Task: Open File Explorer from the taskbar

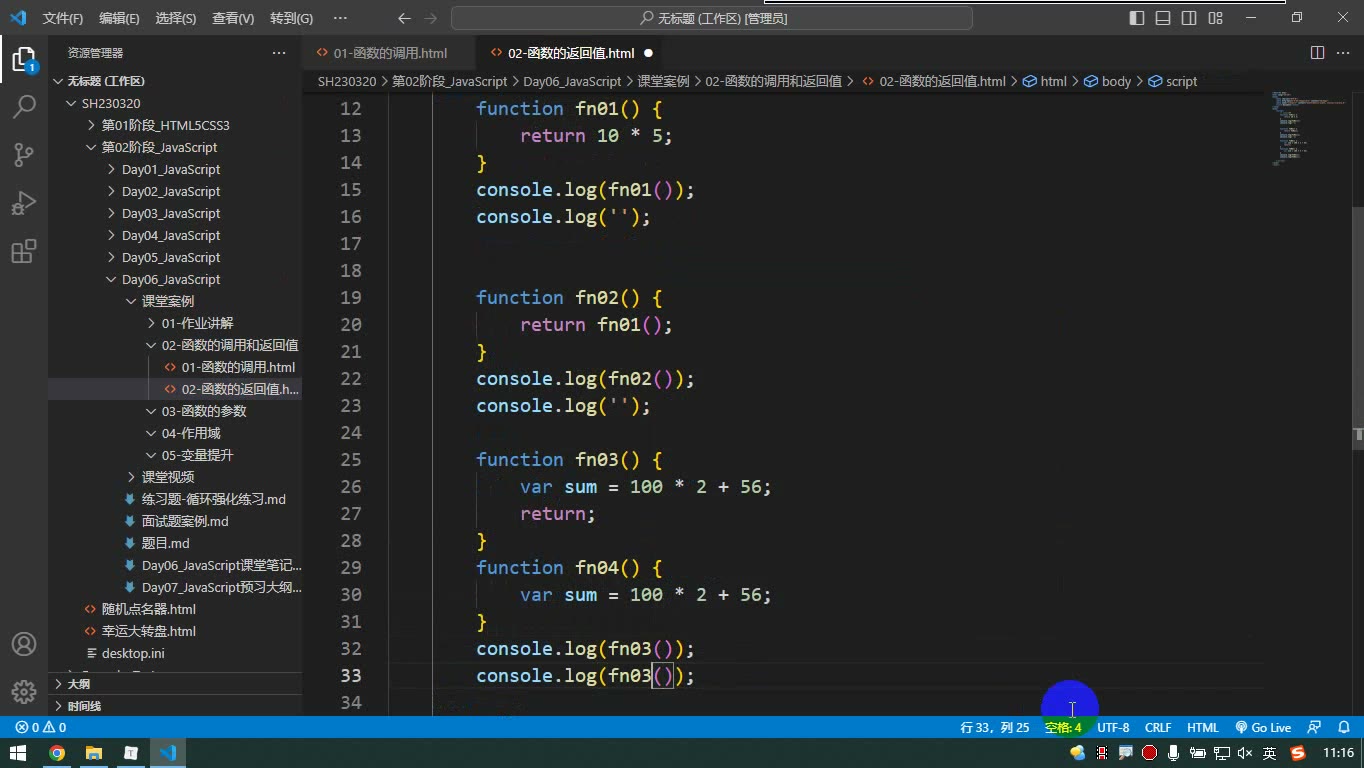Action: [94, 753]
